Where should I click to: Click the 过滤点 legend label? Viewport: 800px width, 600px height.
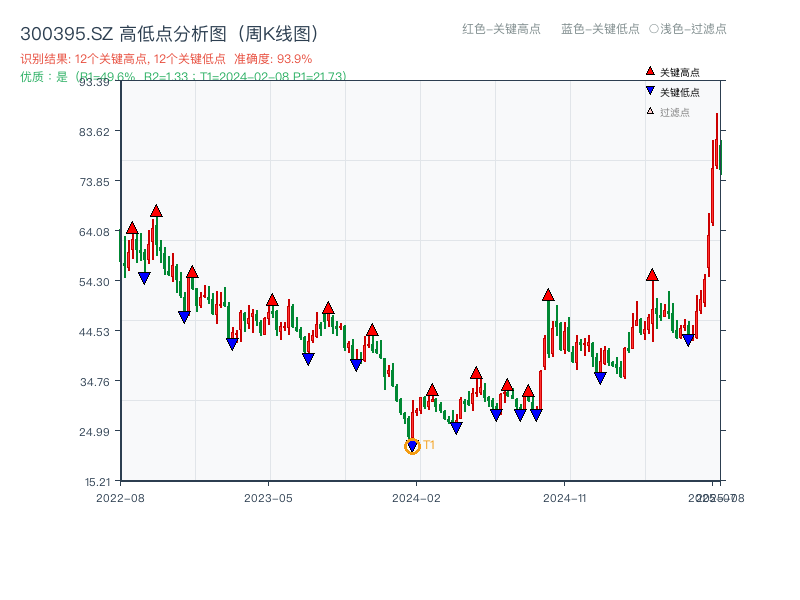pos(674,112)
